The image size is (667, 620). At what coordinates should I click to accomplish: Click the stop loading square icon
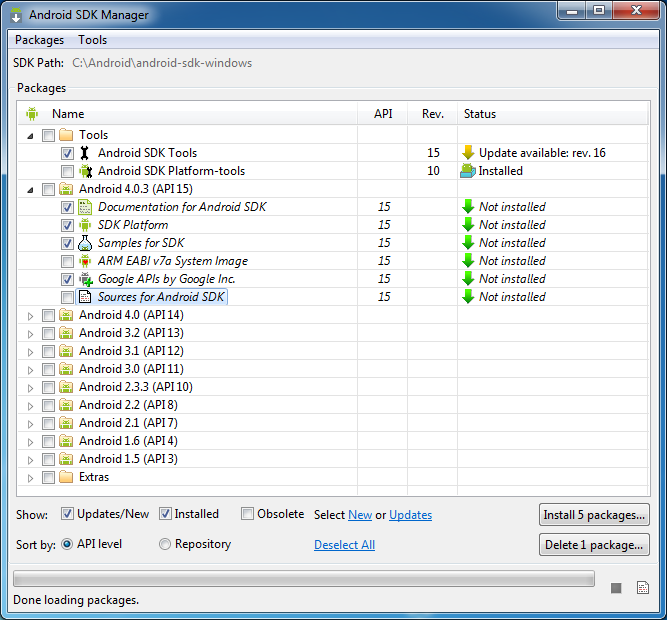pos(616,588)
